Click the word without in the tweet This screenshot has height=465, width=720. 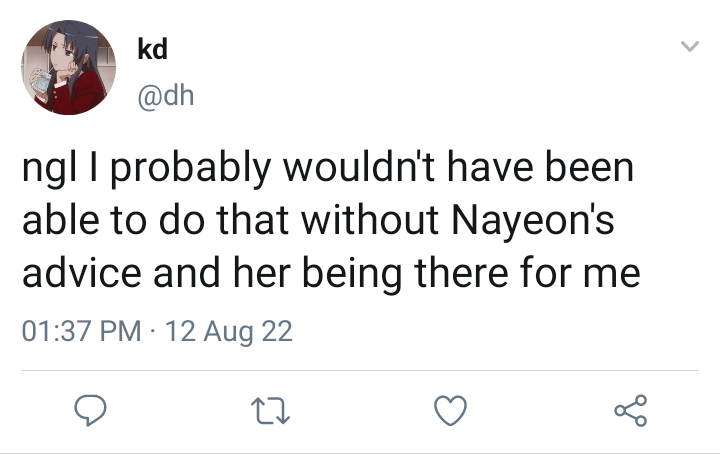point(370,219)
